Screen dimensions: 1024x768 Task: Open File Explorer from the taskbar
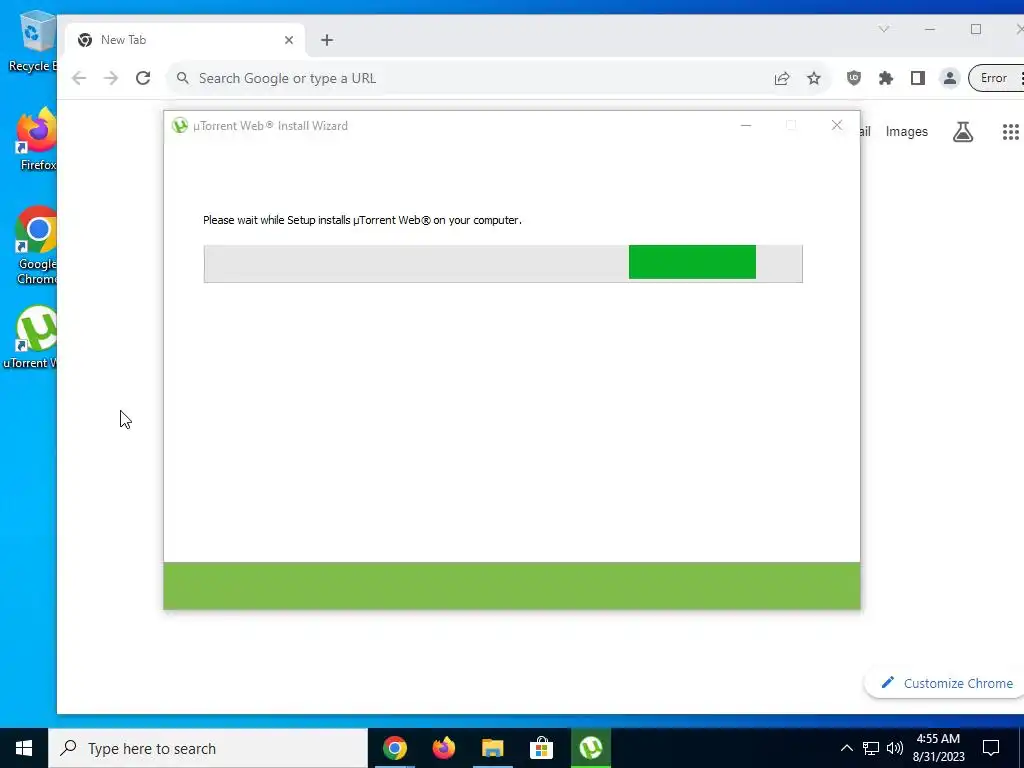tap(492, 748)
